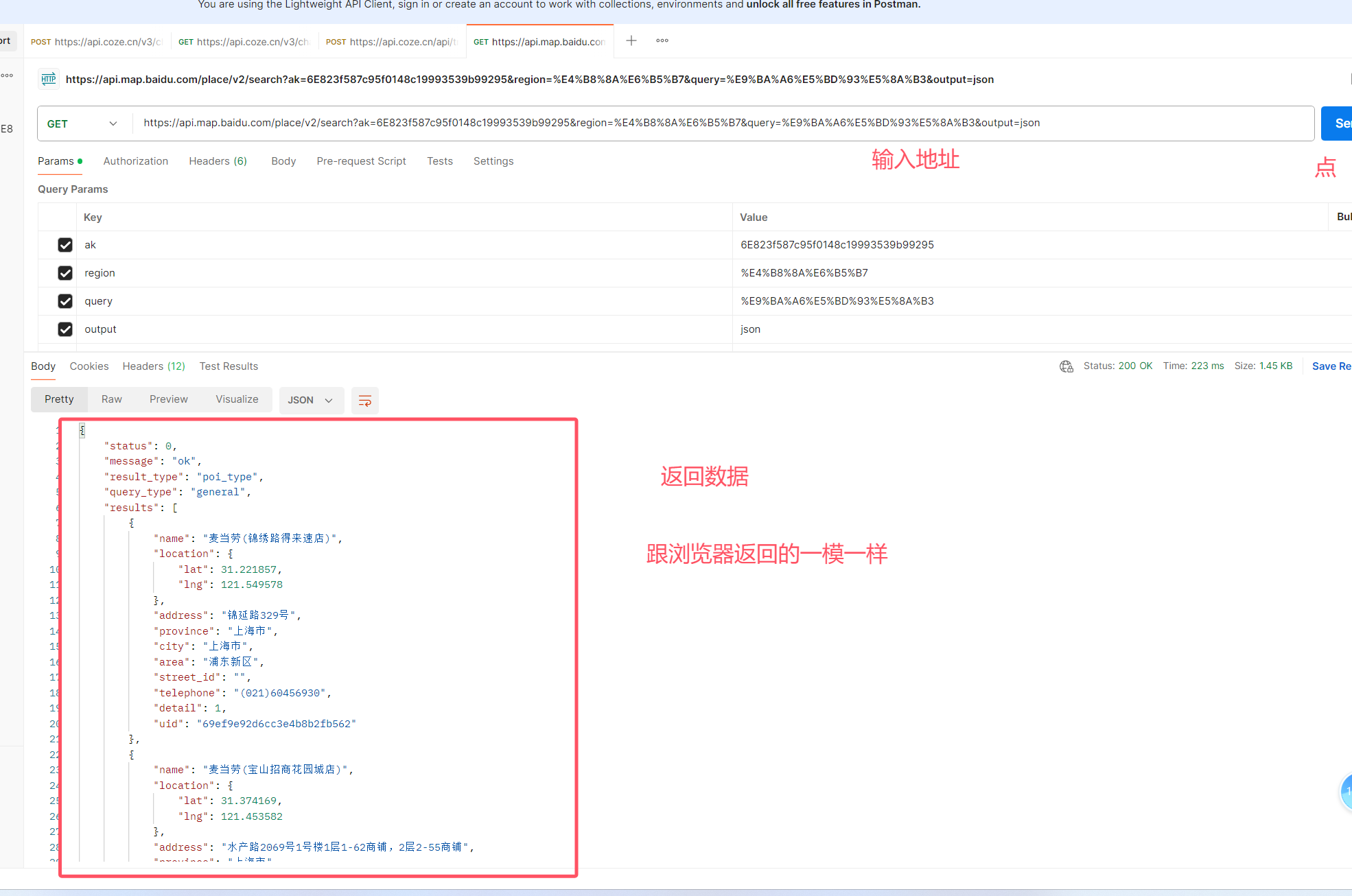Collapse the JSON root brace line
This screenshot has width=1352, height=896.
pyautogui.click(x=82, y=430)
